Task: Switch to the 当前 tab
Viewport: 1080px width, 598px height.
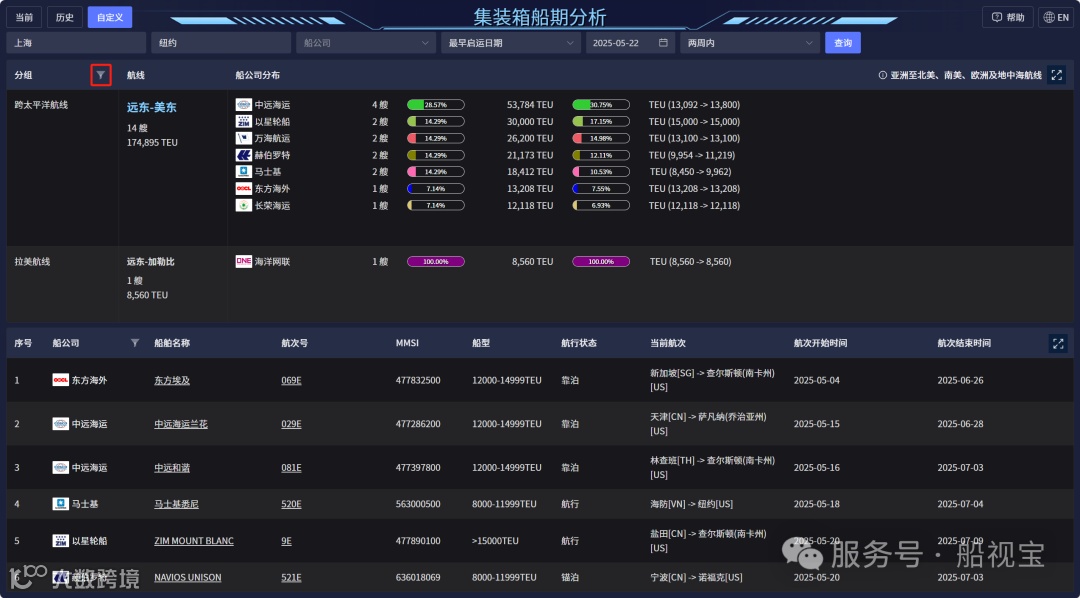Action: pos(24,17)
